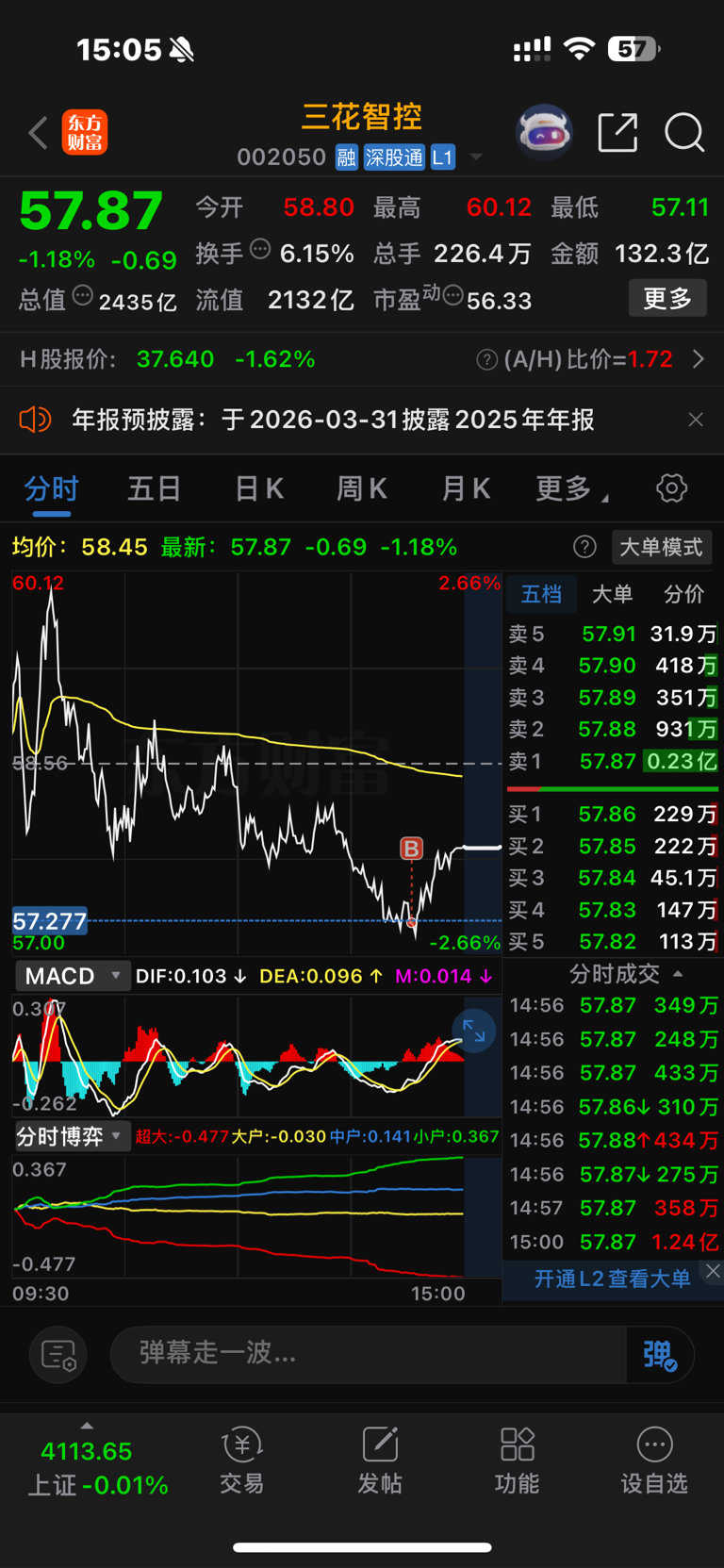Switch to the 月K tab

[x=466, y=488]
